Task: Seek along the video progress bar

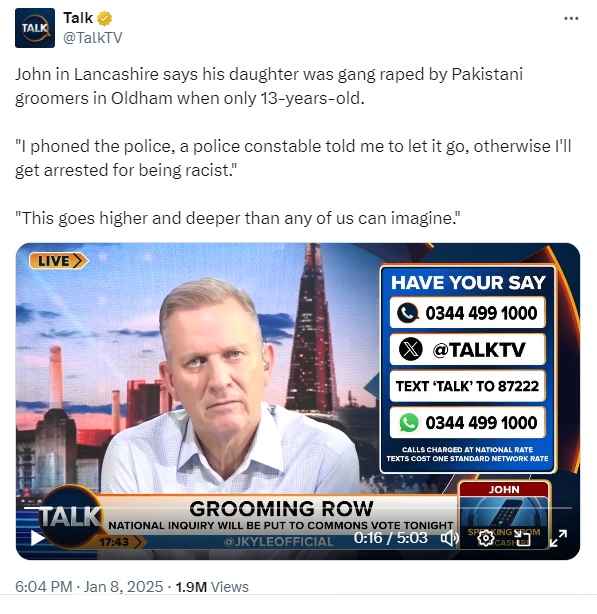Action: pyautogui.click(x=298, y=508)
